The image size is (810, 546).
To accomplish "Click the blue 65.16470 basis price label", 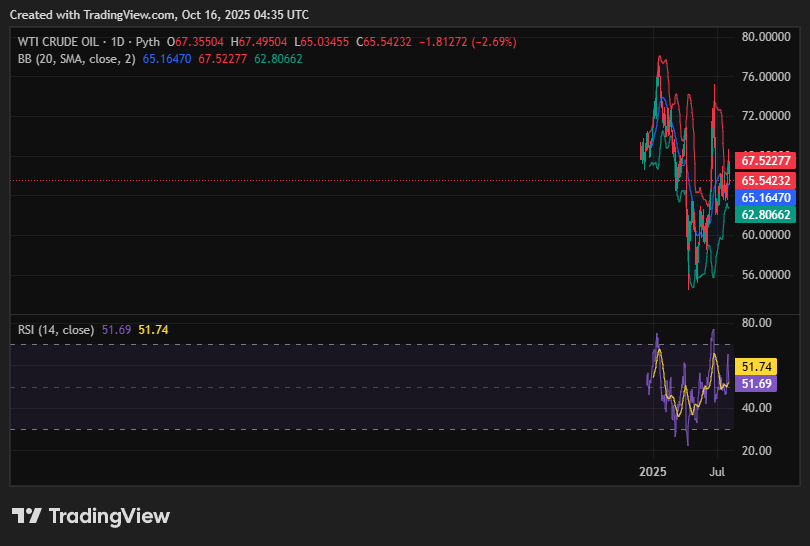I will pos(766,198).
